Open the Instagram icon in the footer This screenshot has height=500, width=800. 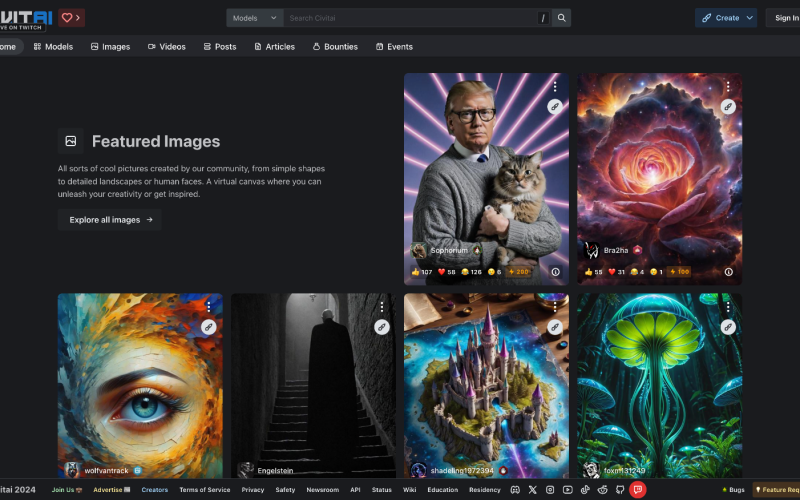point(550,490)
